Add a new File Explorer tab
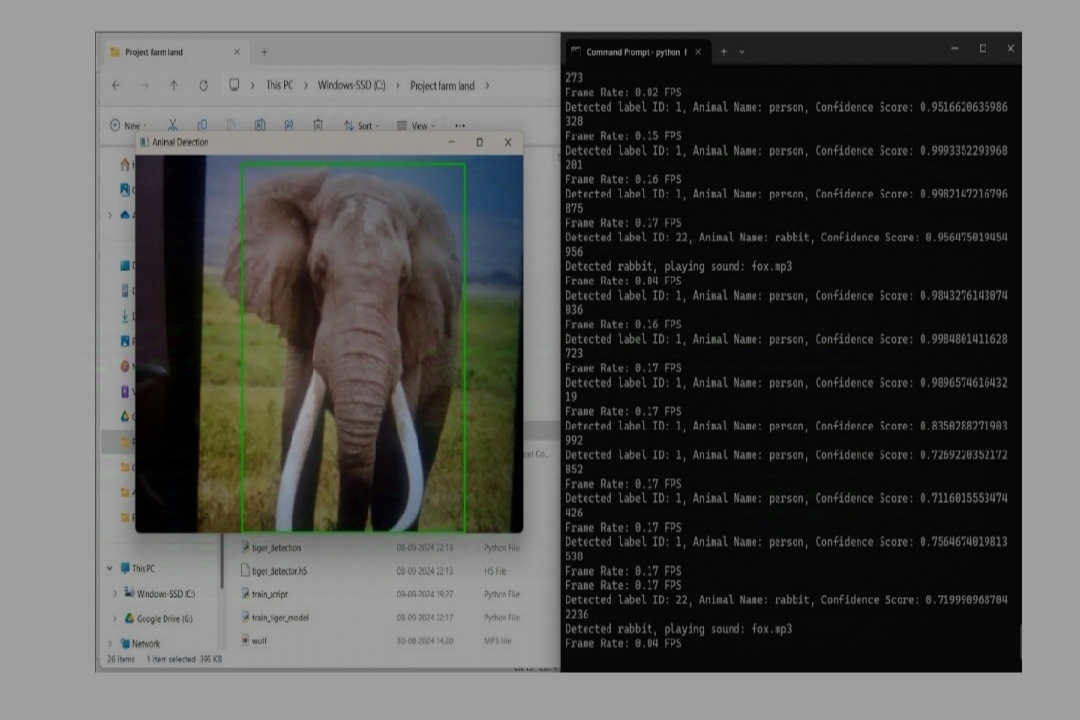Image resolution: width=1080 pixels, height=720 pixels. 264,52
